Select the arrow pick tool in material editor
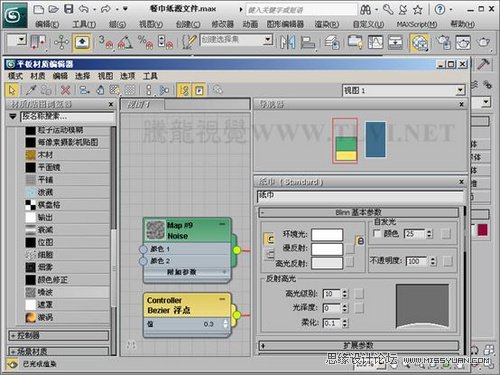Image resolution: width=500 pixels, height=375 pixels. (x=12, y=90)
